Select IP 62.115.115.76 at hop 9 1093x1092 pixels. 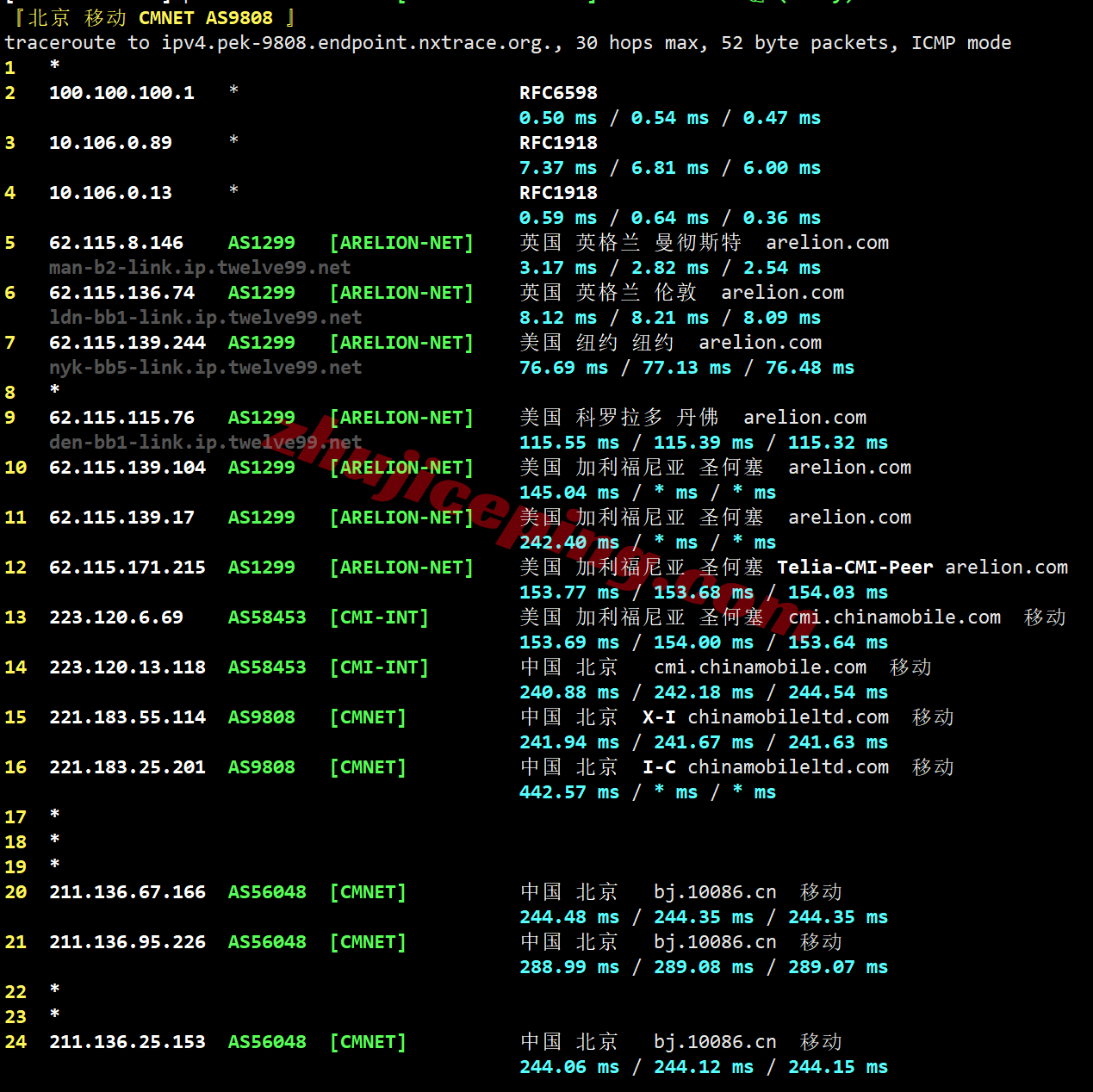coord(121,418)
